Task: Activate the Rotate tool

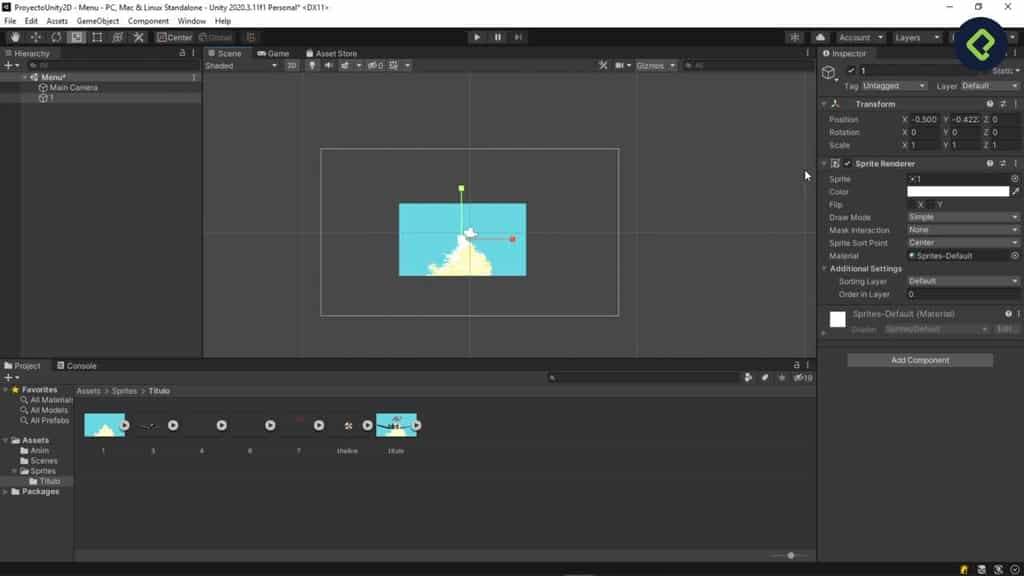Action: (57, 37)
